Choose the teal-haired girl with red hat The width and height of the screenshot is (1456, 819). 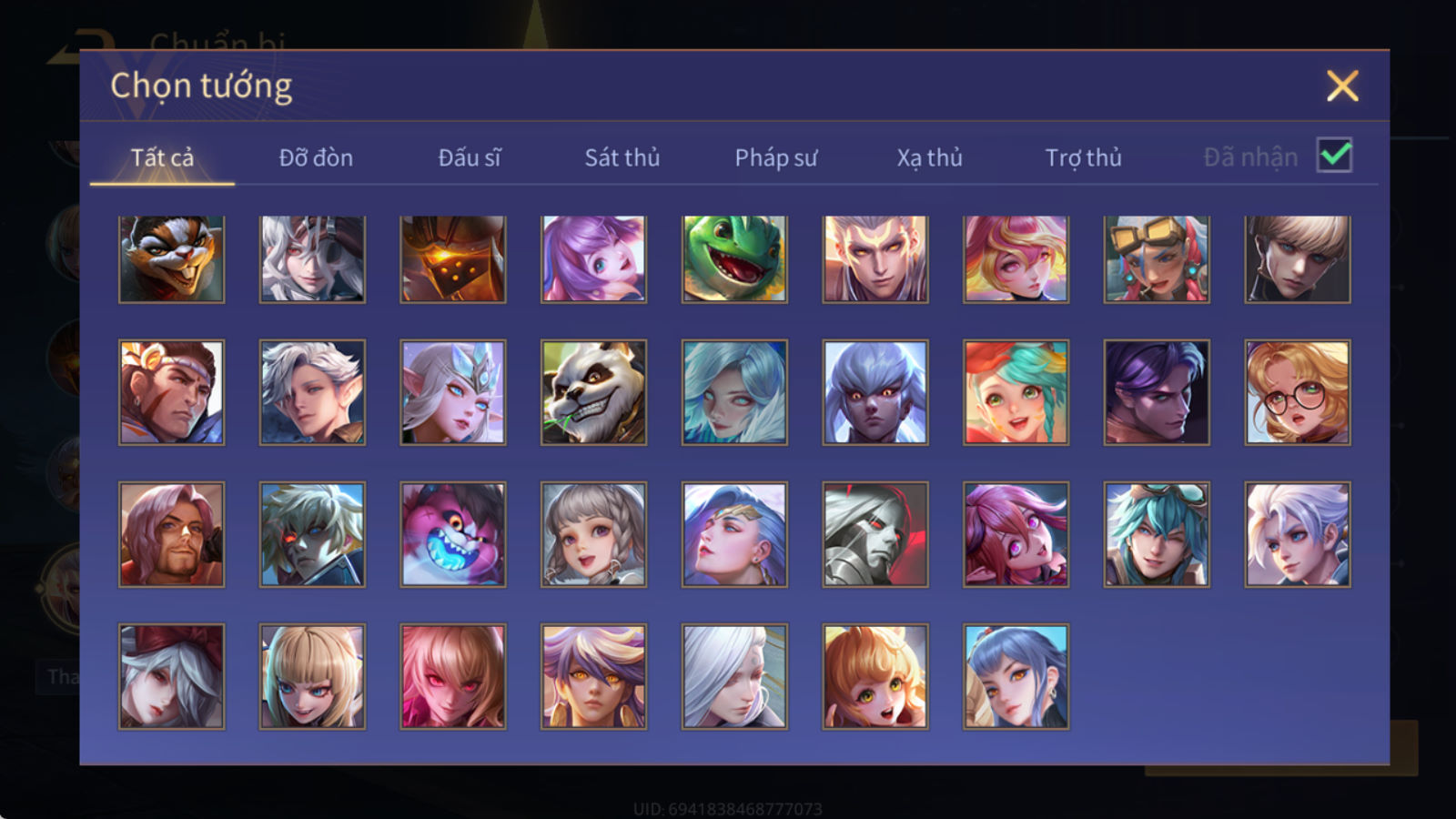click(1016, 392)
